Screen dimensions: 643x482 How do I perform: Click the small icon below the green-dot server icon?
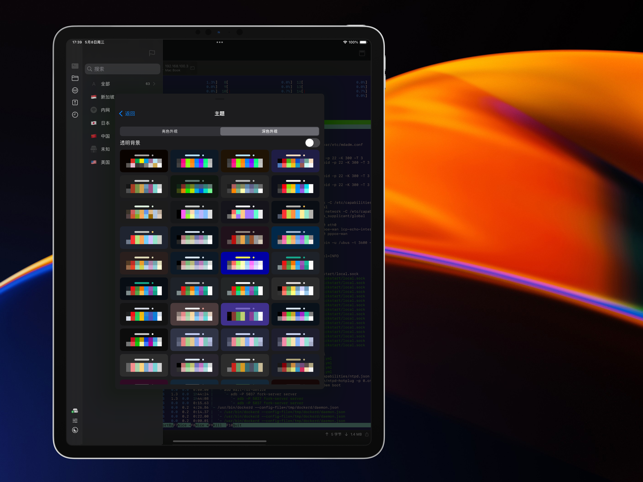coord(75,420)
